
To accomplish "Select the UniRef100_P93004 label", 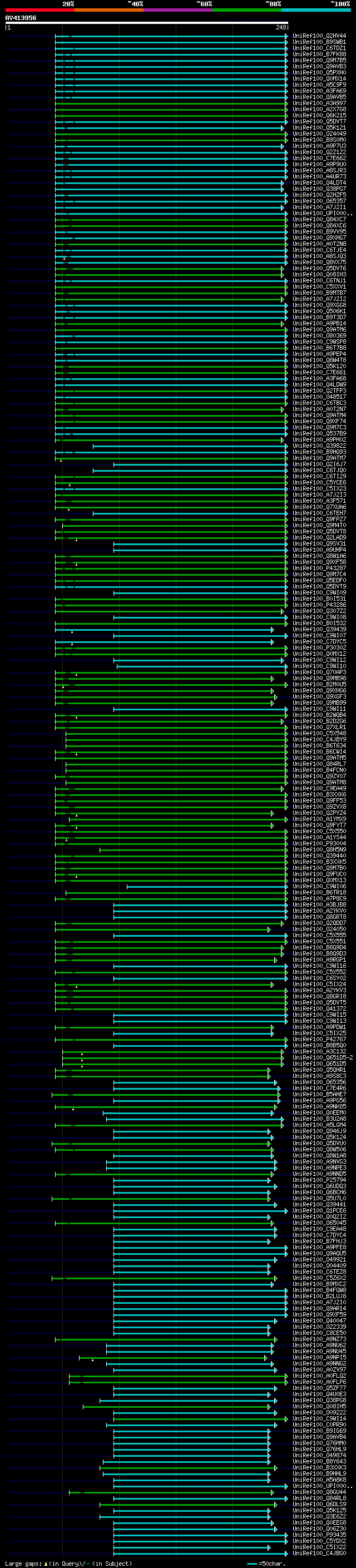I will pyautogui.click(x=319, y=844).
